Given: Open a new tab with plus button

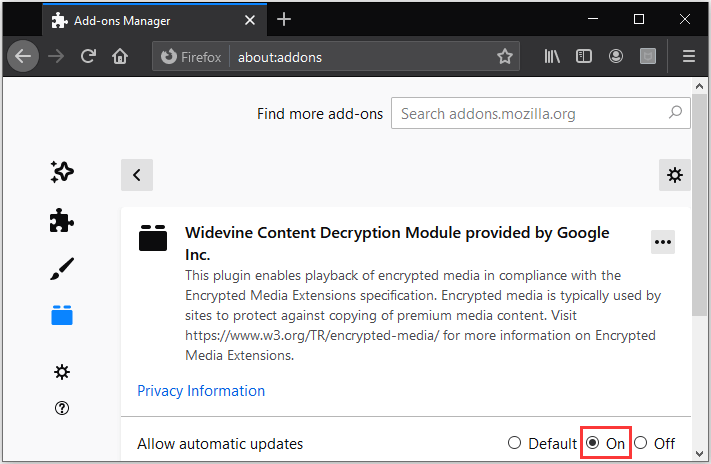Looking at the screenshot, I should pyautogui.click(x=284, y=19).
